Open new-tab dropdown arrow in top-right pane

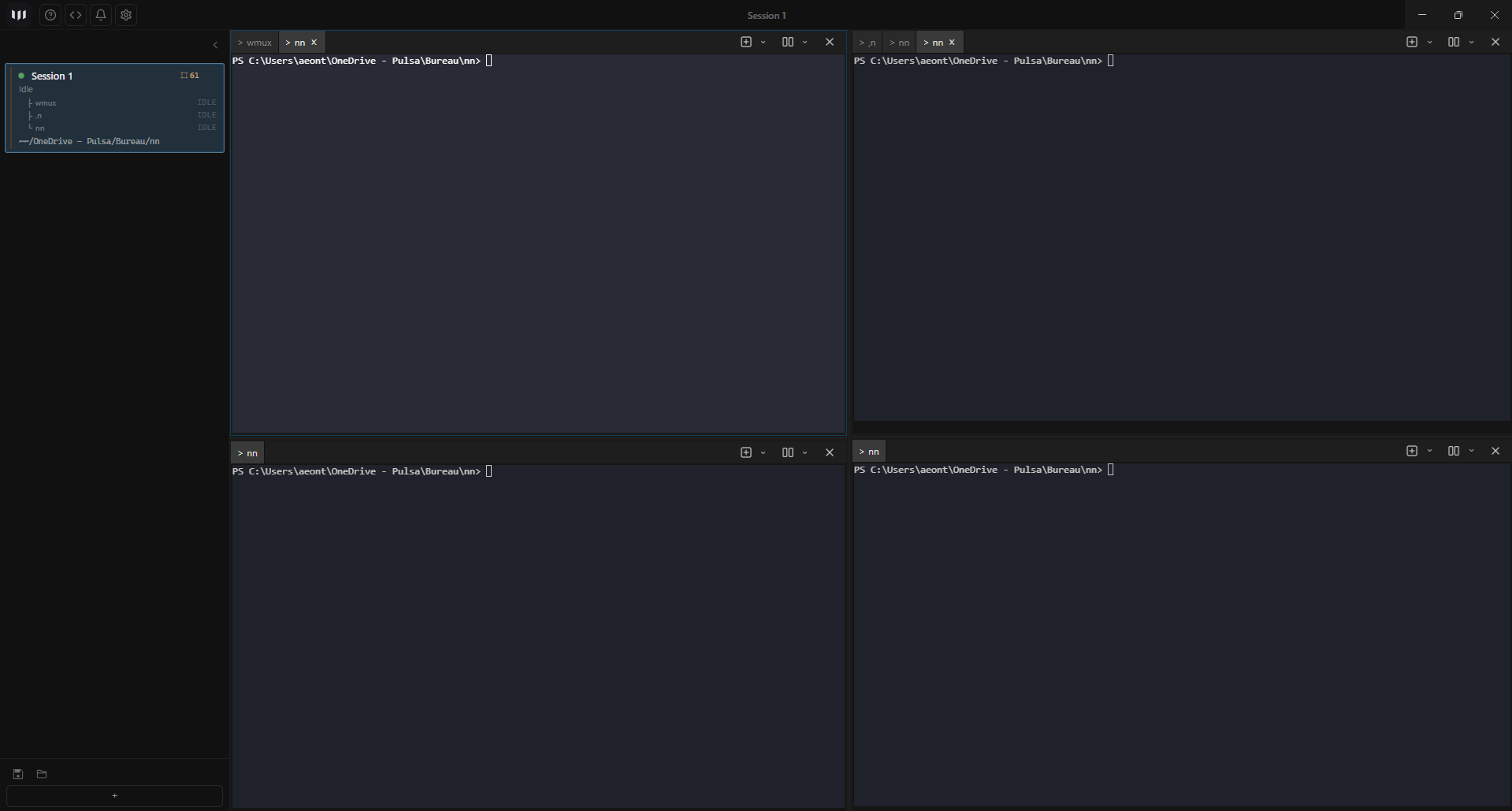1429,42
